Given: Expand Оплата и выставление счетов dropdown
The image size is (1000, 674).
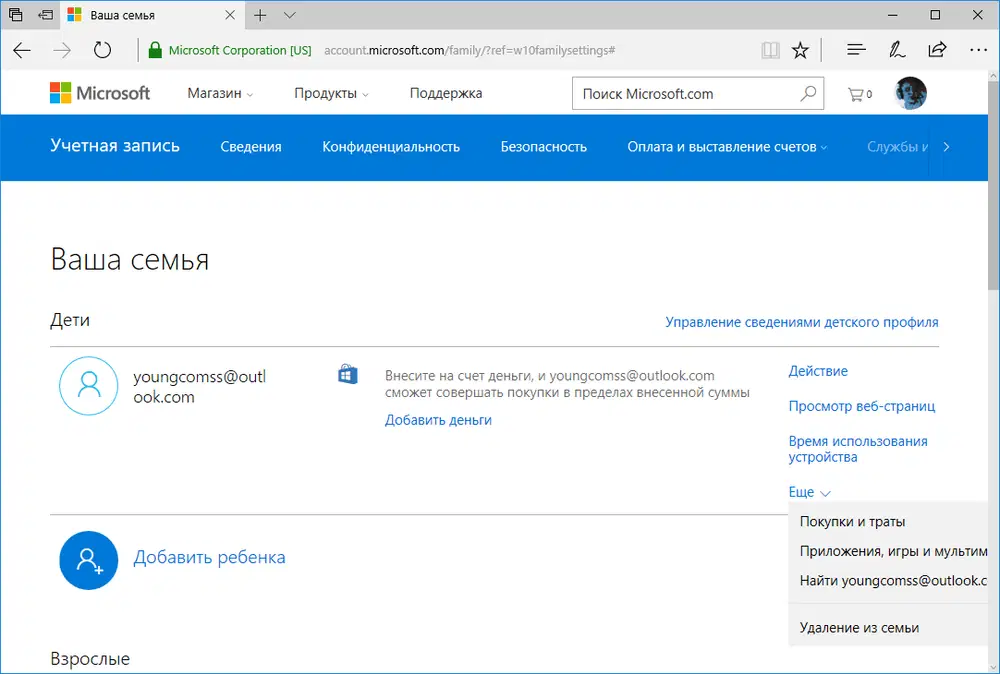Looking at the screenshot, I should pos(727,147).
